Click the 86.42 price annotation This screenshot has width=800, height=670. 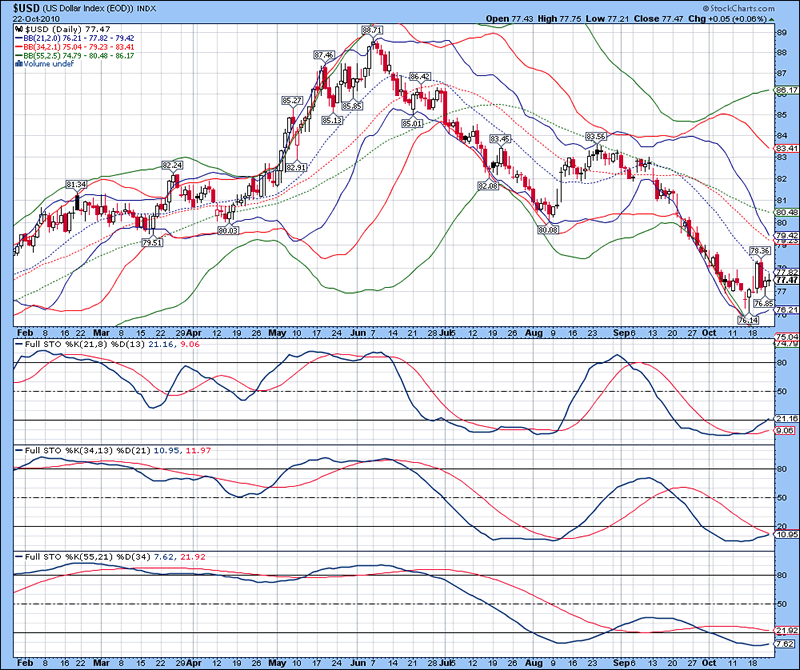pos(420,77)
